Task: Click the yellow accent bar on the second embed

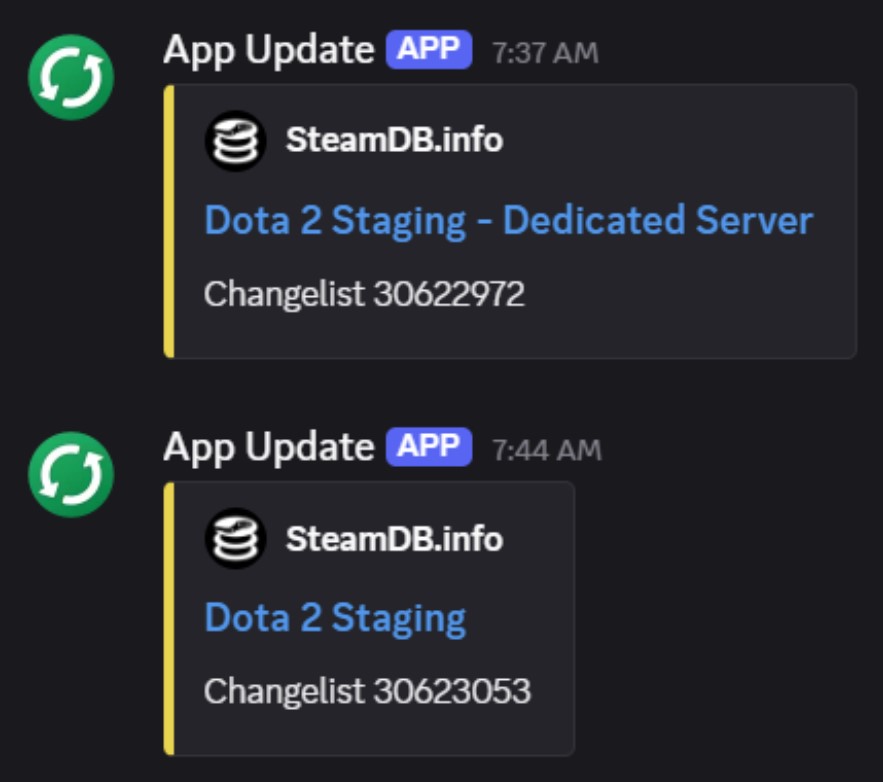Action: point(168,615)
